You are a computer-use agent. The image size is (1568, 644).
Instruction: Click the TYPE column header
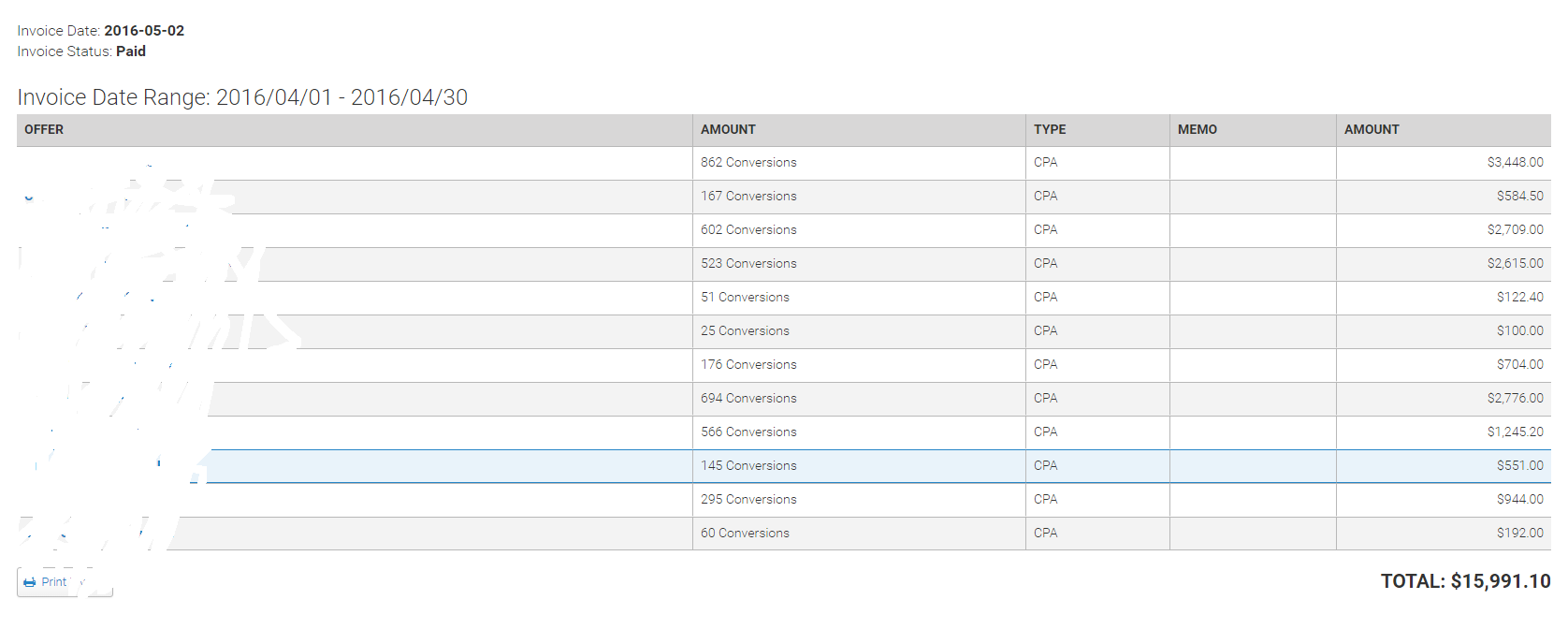point(1050,130)
